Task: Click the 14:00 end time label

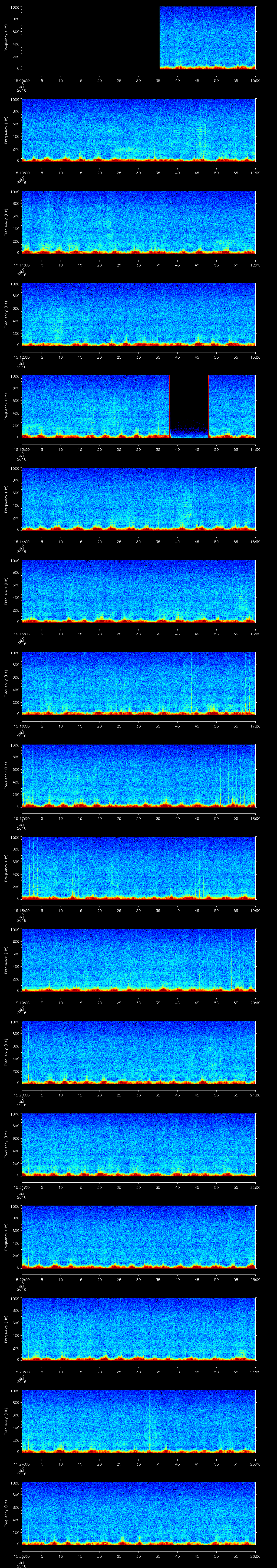Action: (255, 449)
